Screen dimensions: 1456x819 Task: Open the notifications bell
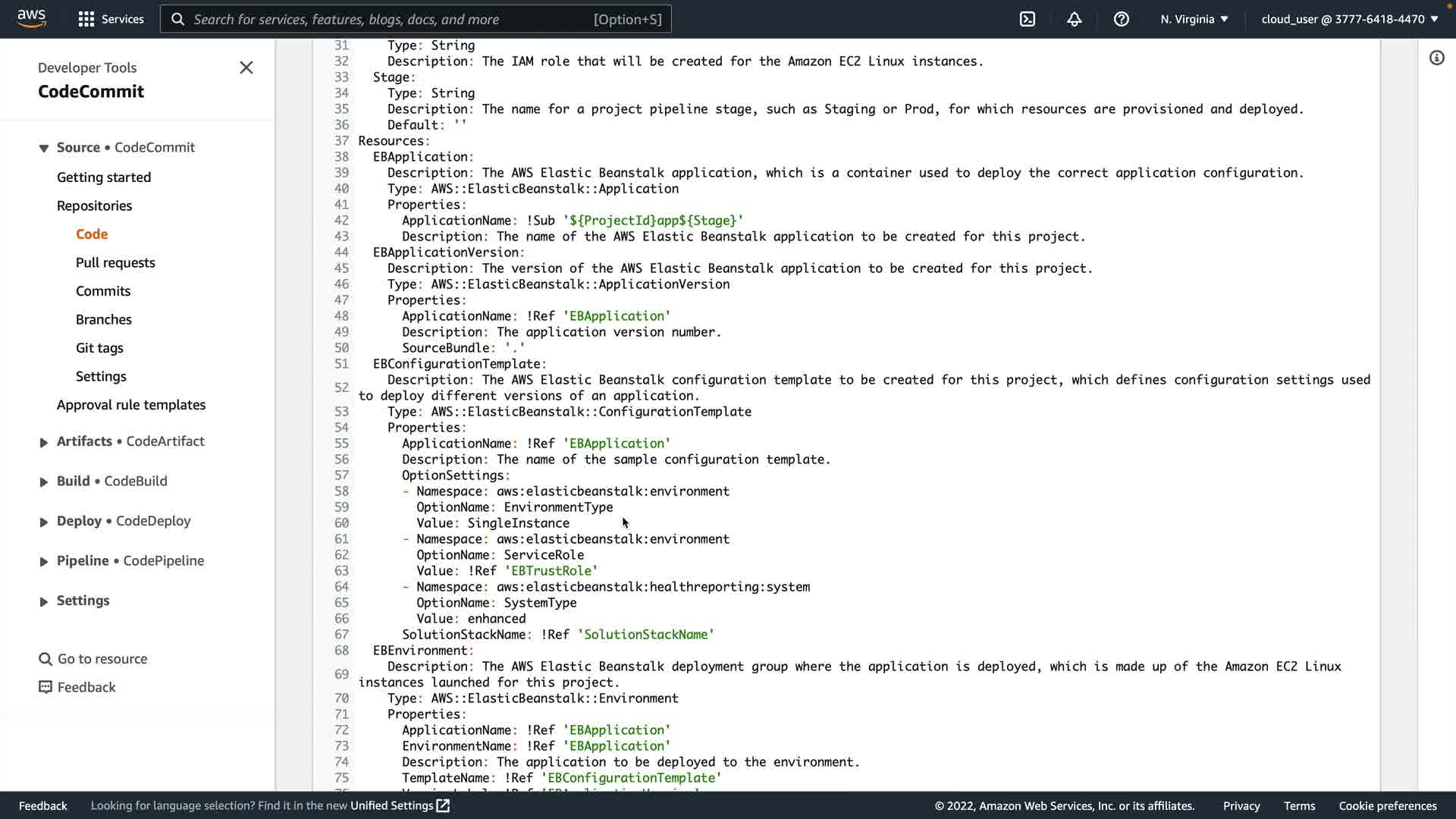(x=1074, y=19)
